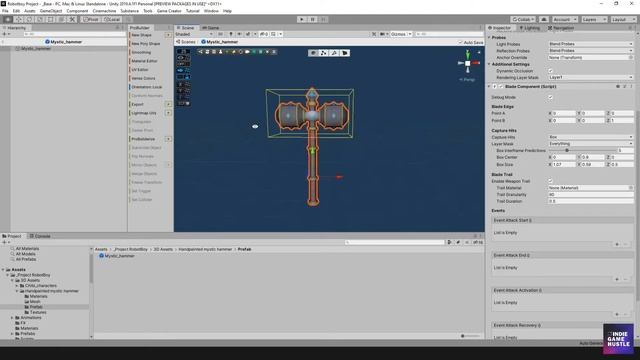Toggle scene lighting lightbulb icon

(231, 34)
